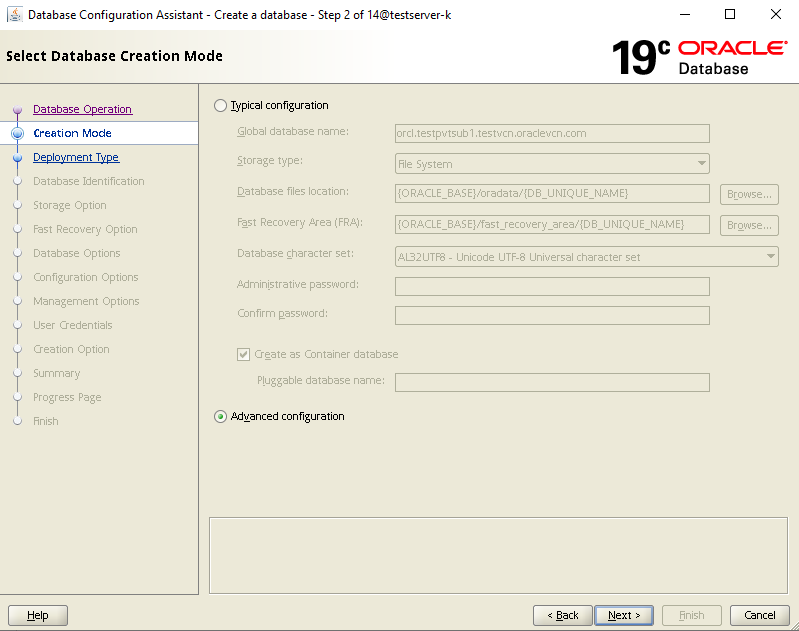The image size is (799, 631).
Task: Click the Database files location field
Action: [552, 194]
